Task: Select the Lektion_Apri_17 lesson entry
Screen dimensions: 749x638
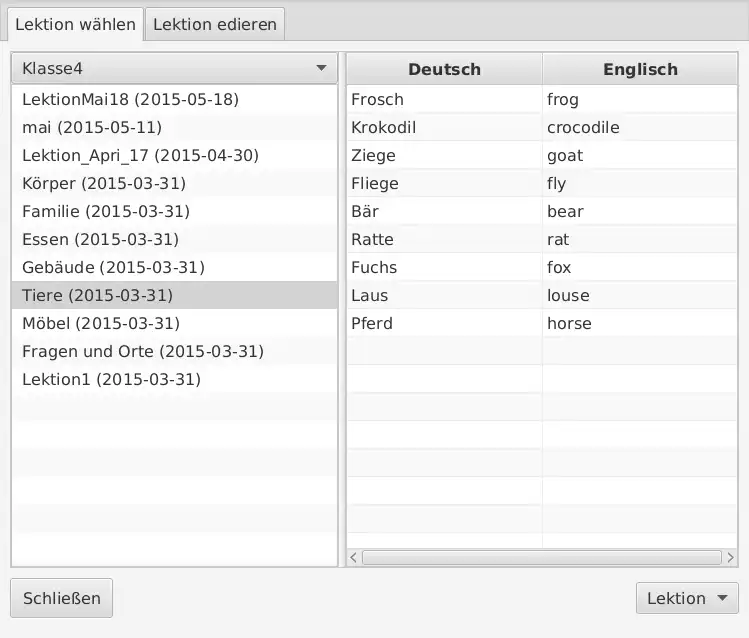Action: point(140,156)
